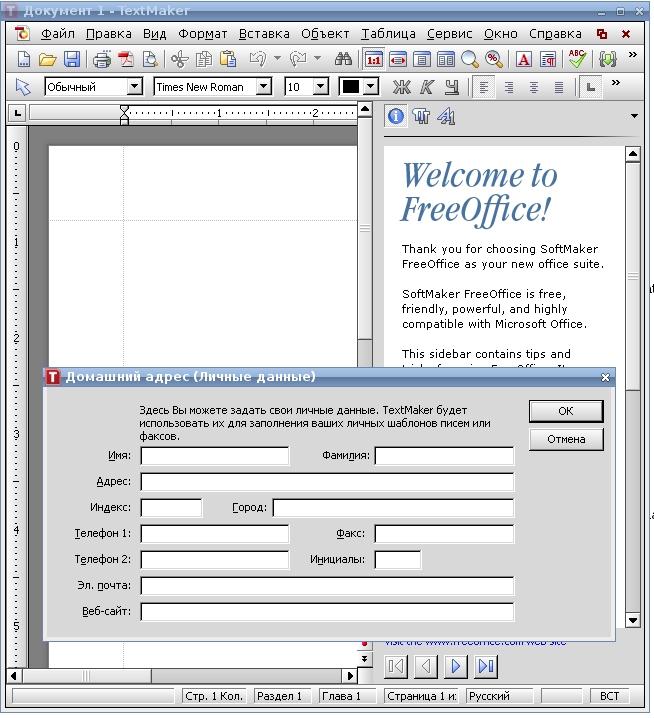
Task: Expand standard toolbar overflow chevron
Action: (632, 55)
